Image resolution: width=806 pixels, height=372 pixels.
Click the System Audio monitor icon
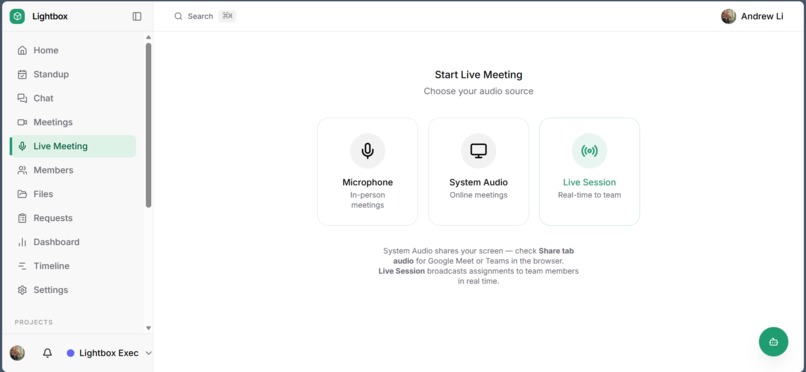[479, 151]
